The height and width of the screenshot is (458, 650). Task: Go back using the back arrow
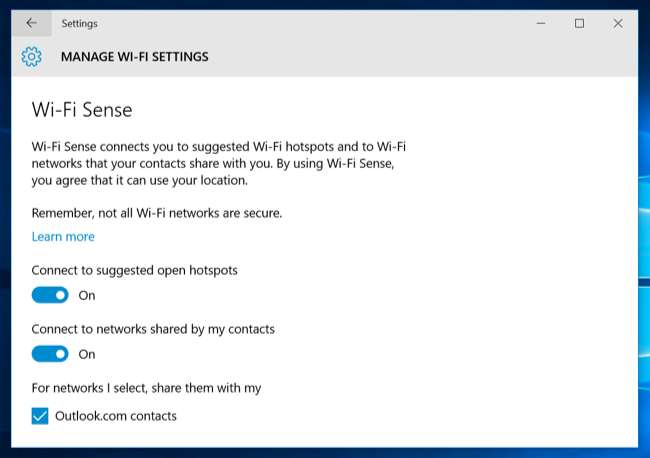pyautogui.click(x=31, y=23)
